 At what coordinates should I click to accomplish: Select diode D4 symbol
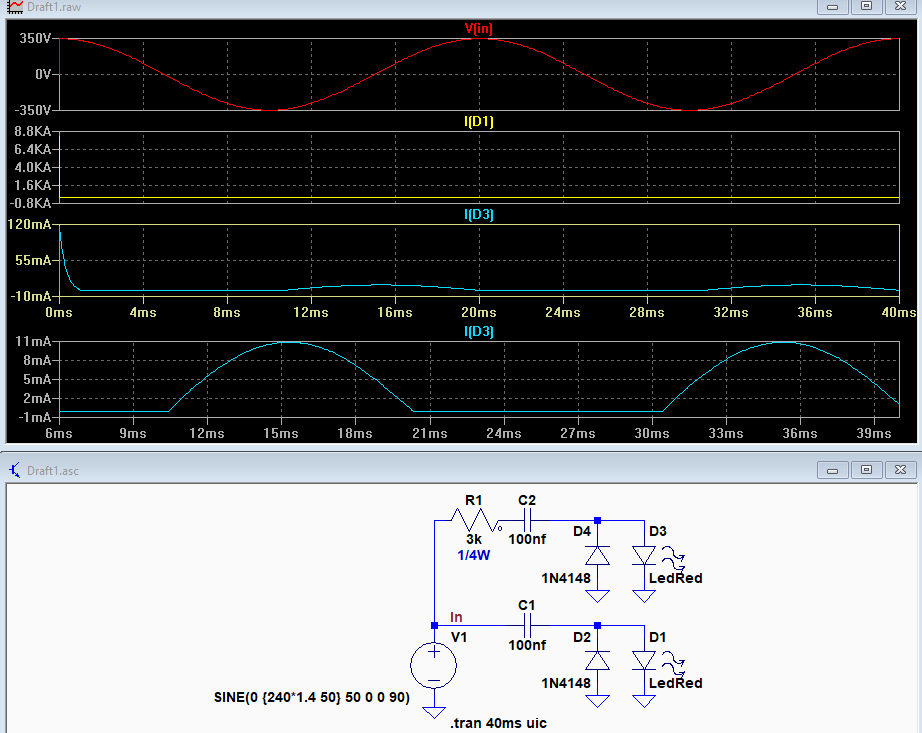click(597, 555)
